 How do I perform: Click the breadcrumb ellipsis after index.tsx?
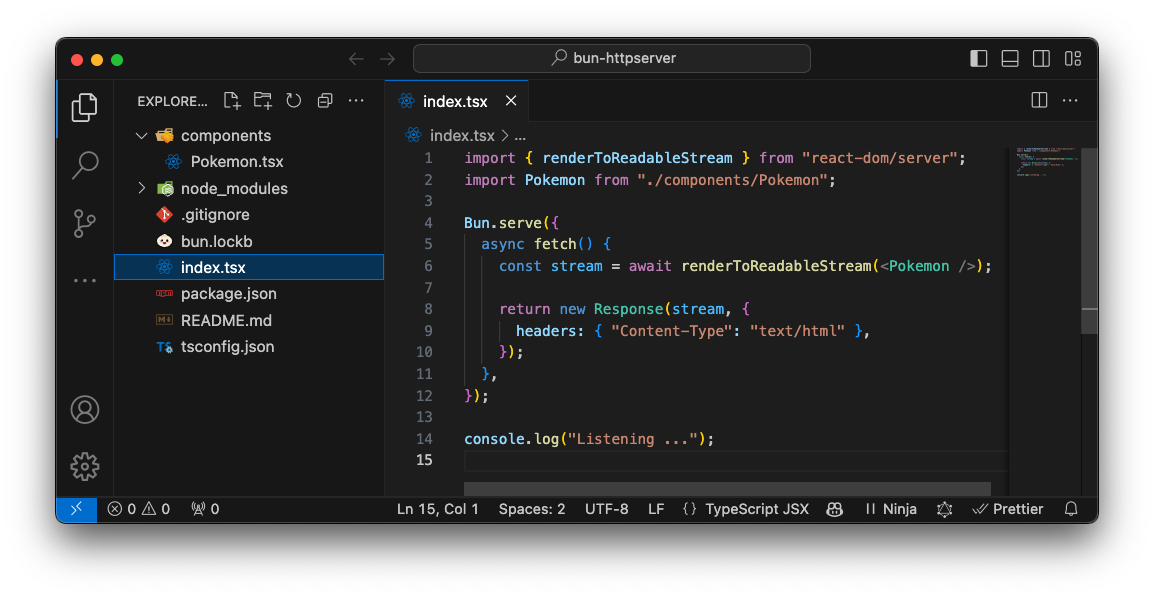click(x=520, y=136)
